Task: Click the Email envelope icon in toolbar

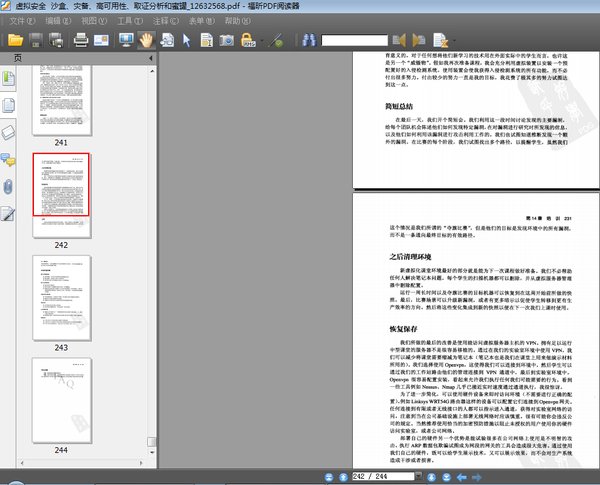Action: (101, 40)
